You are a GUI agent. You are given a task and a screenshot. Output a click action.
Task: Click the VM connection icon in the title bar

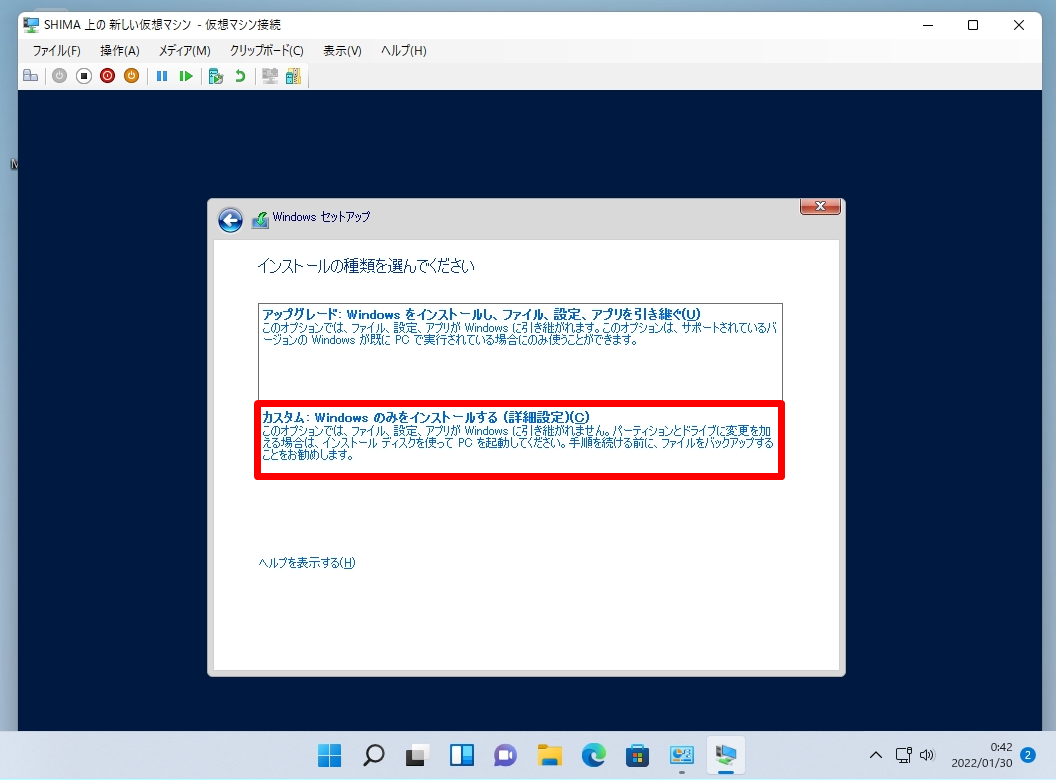(31, 25)
